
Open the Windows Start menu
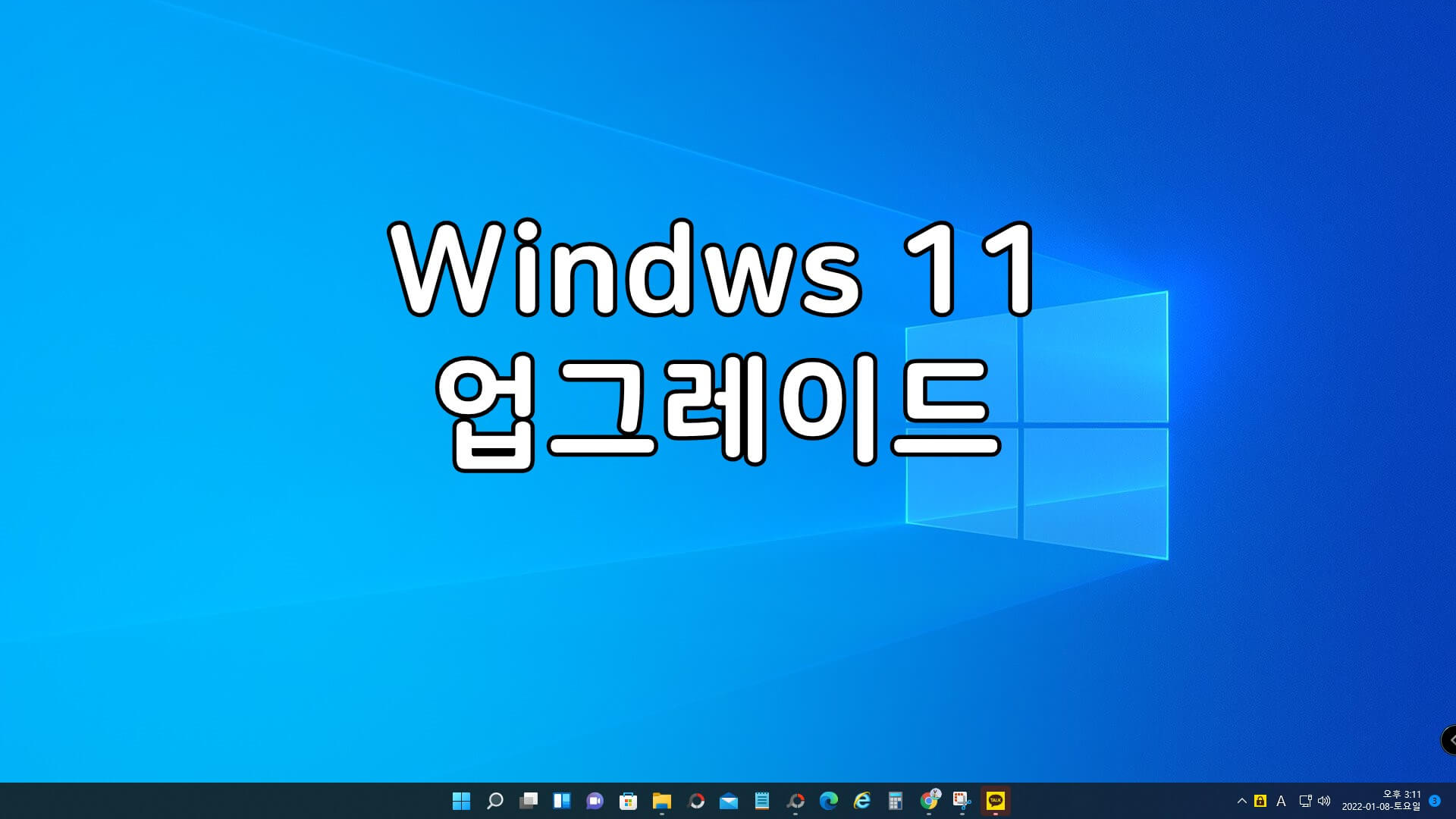461,801
